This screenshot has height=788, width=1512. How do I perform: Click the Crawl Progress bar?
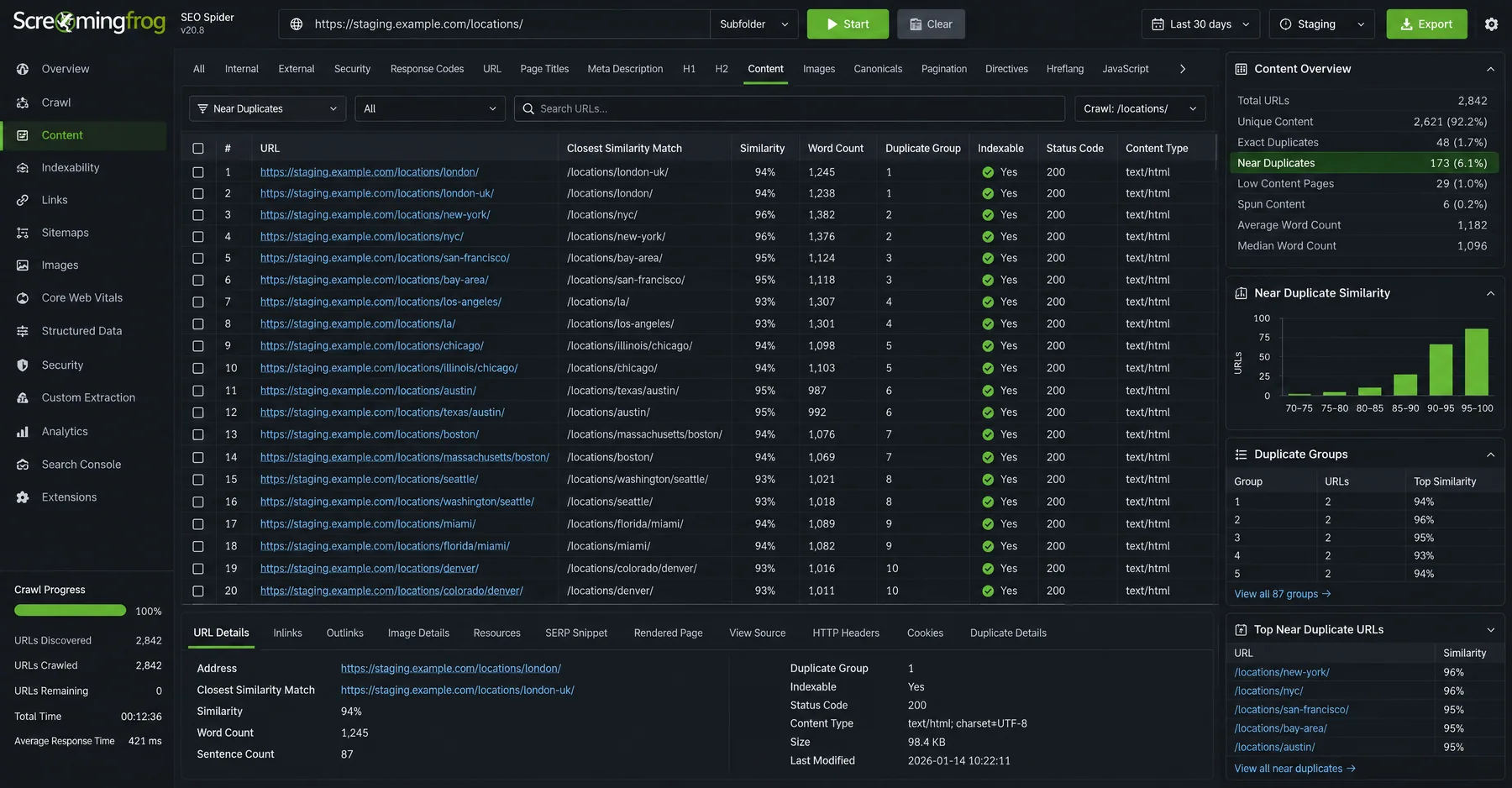tap(70, 611)
